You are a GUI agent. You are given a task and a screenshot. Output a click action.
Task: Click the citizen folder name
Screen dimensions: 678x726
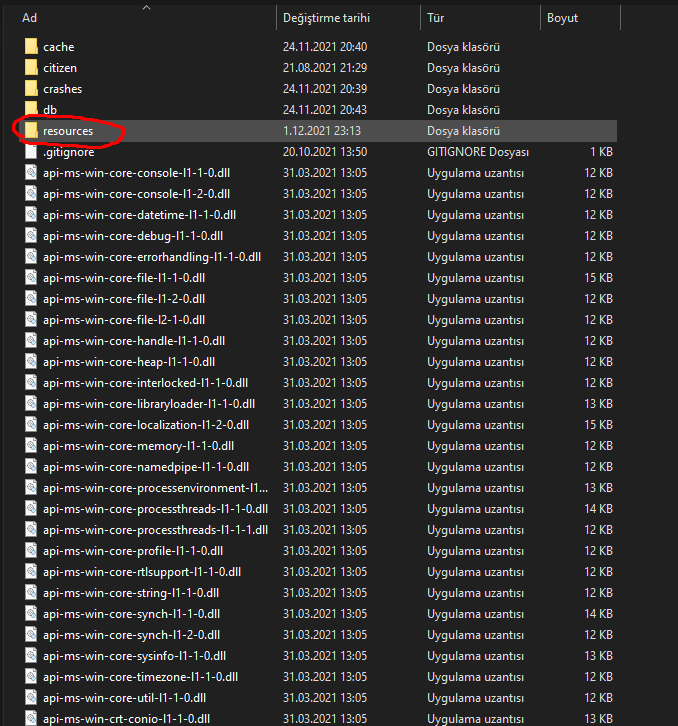pos(60,68)
